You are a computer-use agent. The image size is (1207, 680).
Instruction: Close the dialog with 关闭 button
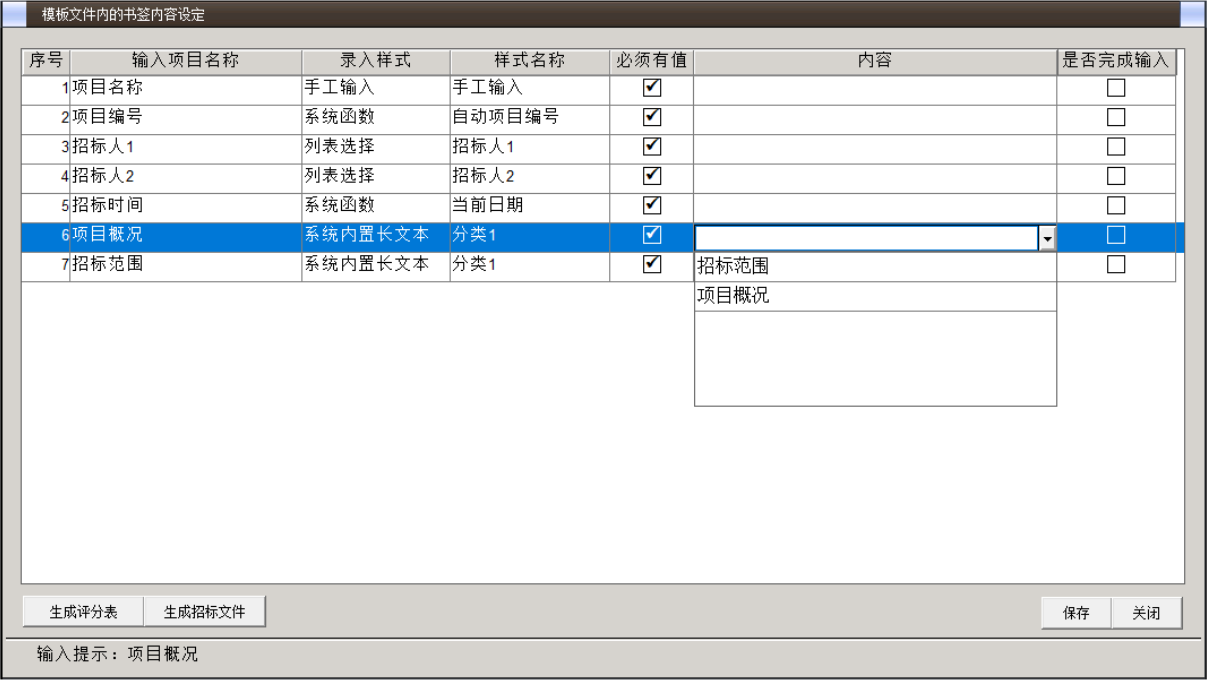pyautogui.click(x=1146, y=614)
